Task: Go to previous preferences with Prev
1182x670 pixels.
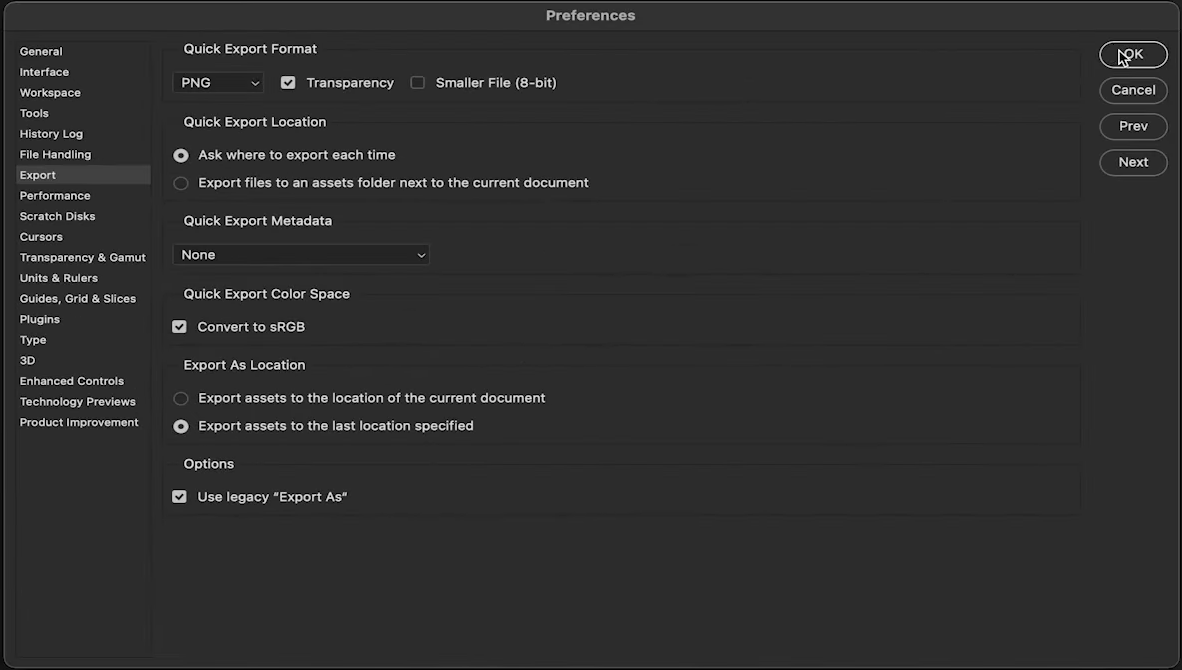Action: click(x=1133, y=126)
